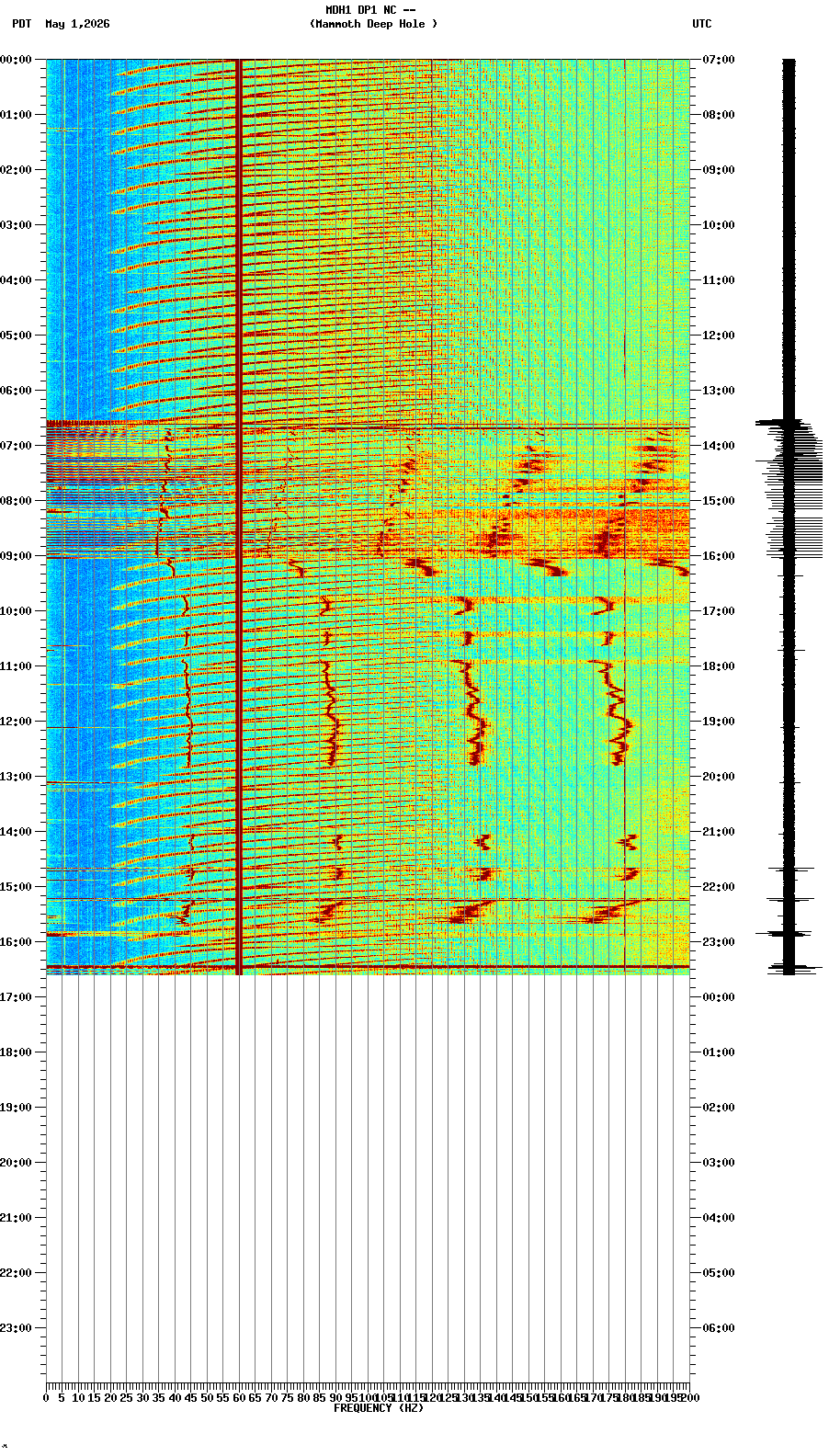Viewport: 829px width, 1456px height.
Task: Click the FREQUENCY (HZ) axis label
Action: [x=379, y=1408]
